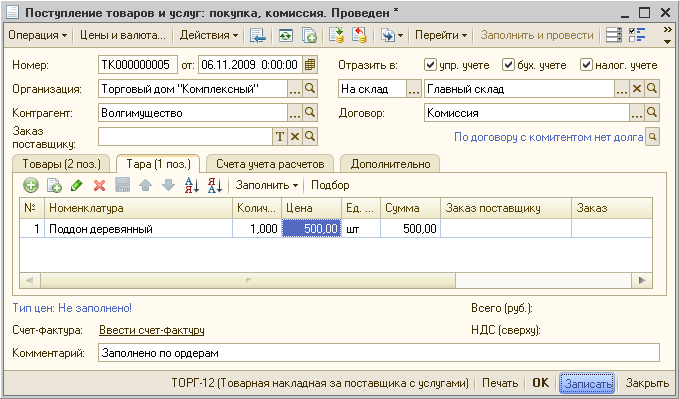Screen dimensions: 679x399
Task: Toggle упр. учете checkbox
Action: pyautogui.click(x=430, y=65)
